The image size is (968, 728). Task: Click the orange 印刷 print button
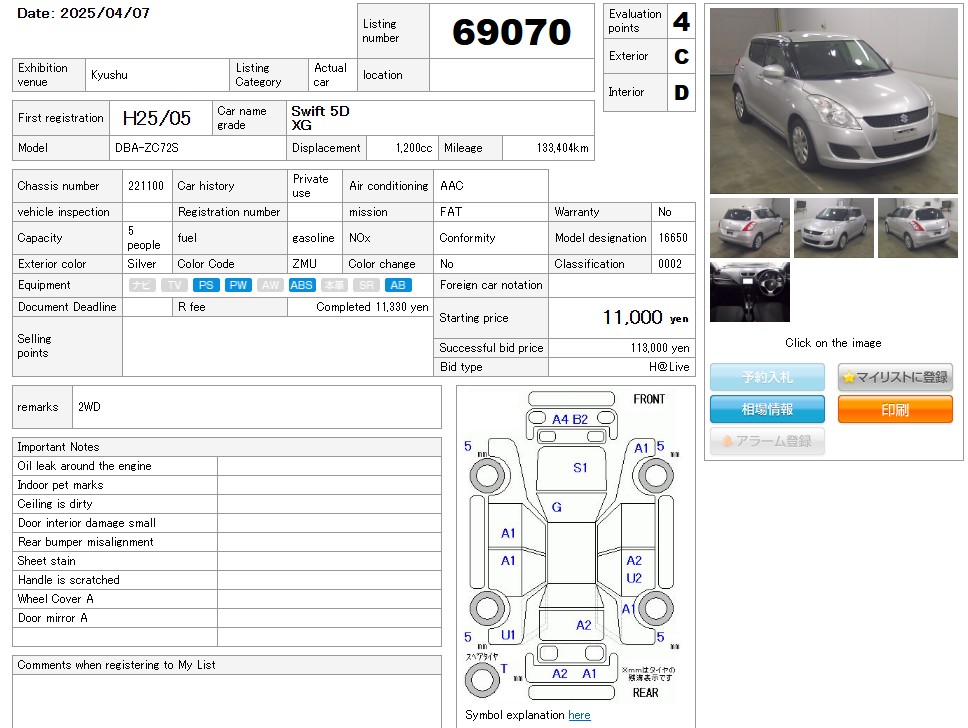click(895, 409)
